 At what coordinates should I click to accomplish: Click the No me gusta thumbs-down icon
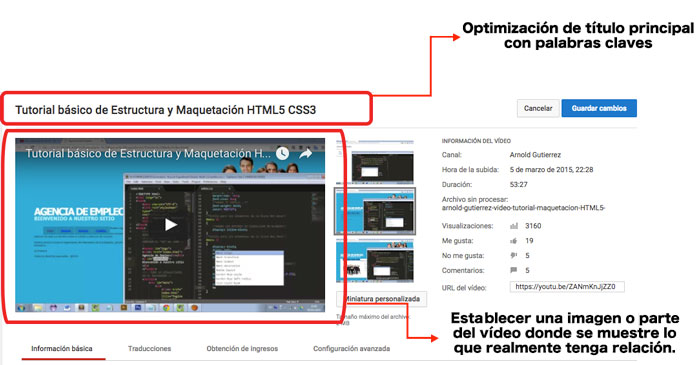coord(514,256)
